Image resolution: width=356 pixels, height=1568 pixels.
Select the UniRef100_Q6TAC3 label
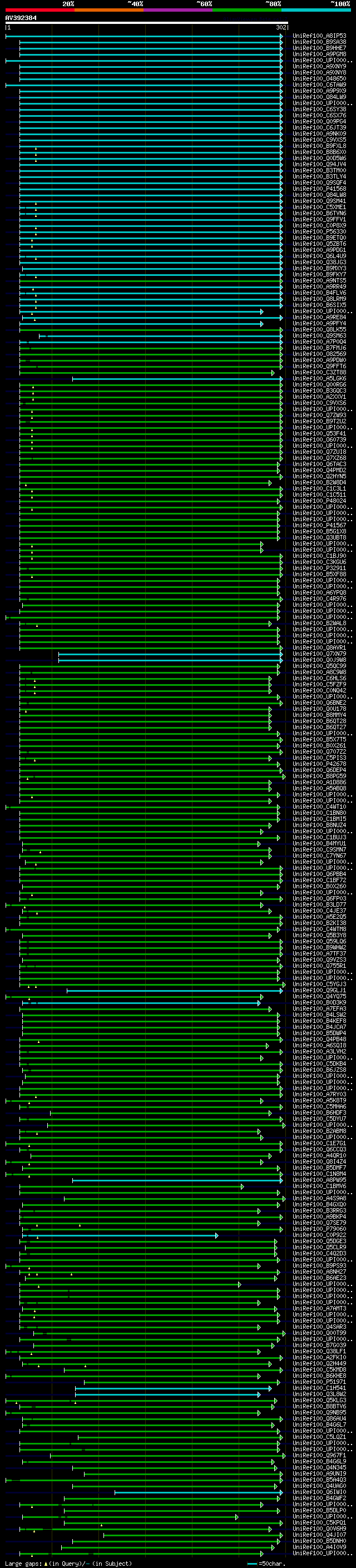click(319, 464)
